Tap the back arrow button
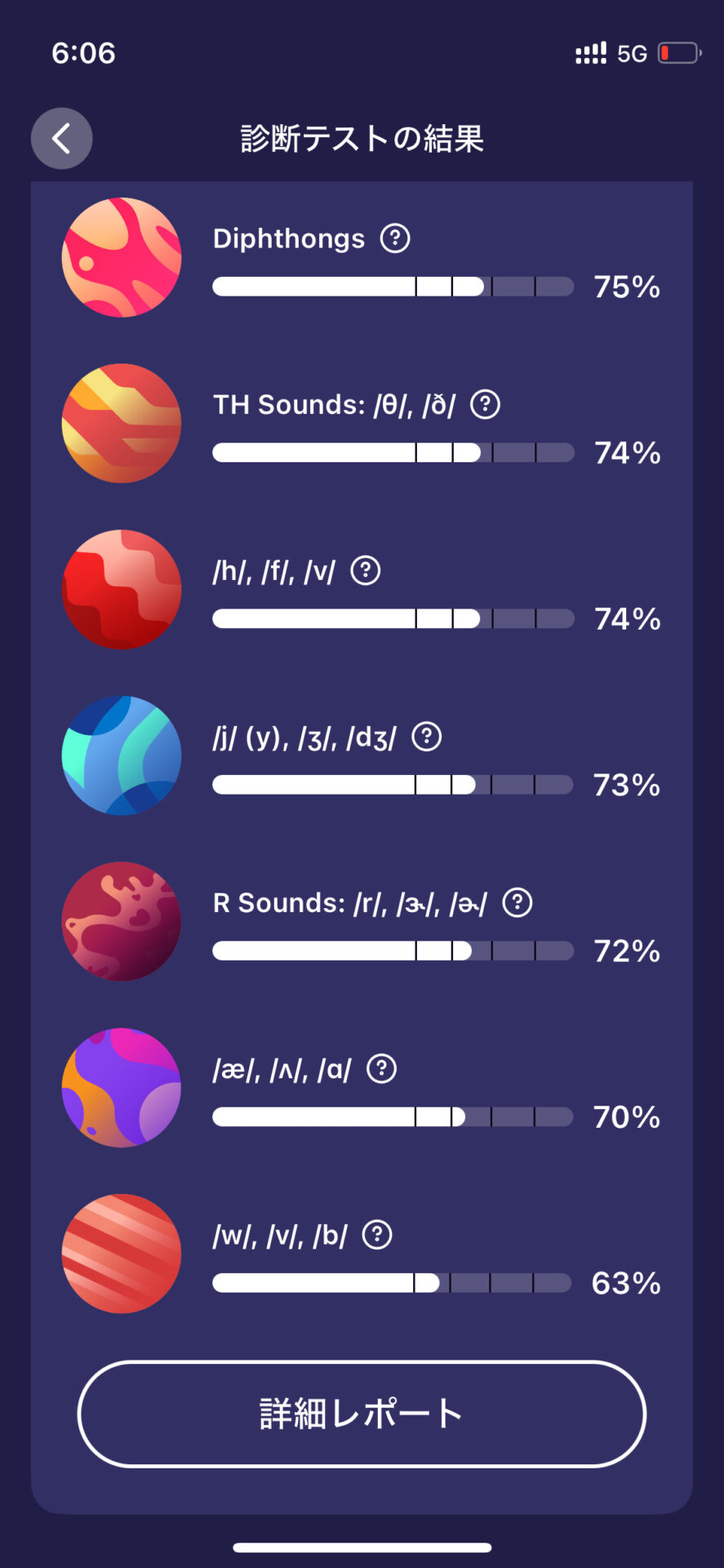724x1568 pixels. 61,138
